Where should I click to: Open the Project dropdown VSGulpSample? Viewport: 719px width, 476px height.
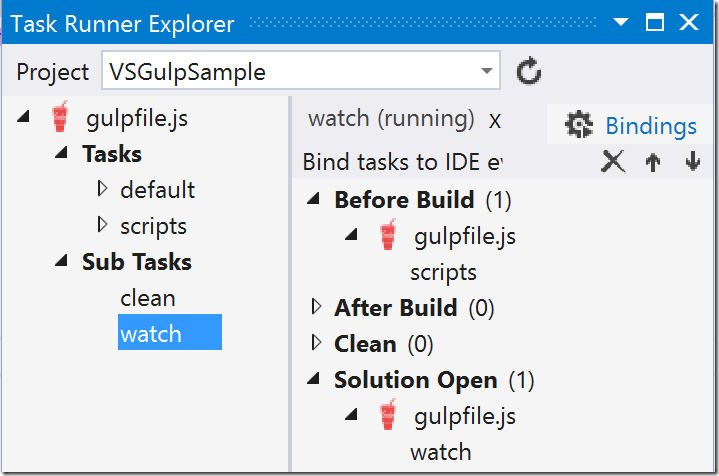tap(301, 71)
